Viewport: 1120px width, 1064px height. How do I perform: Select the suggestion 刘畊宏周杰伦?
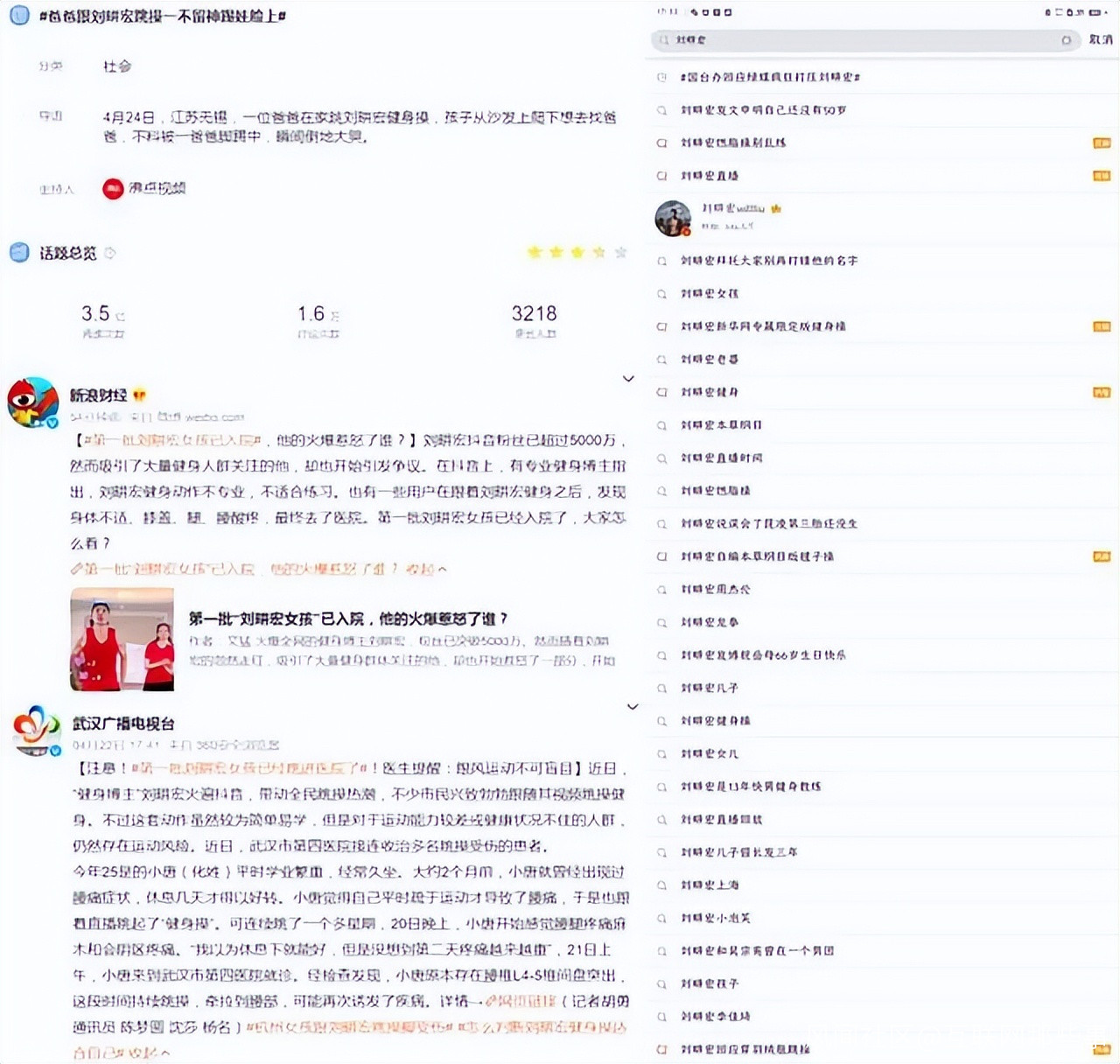pyautogui.click(x=715, y=590)
